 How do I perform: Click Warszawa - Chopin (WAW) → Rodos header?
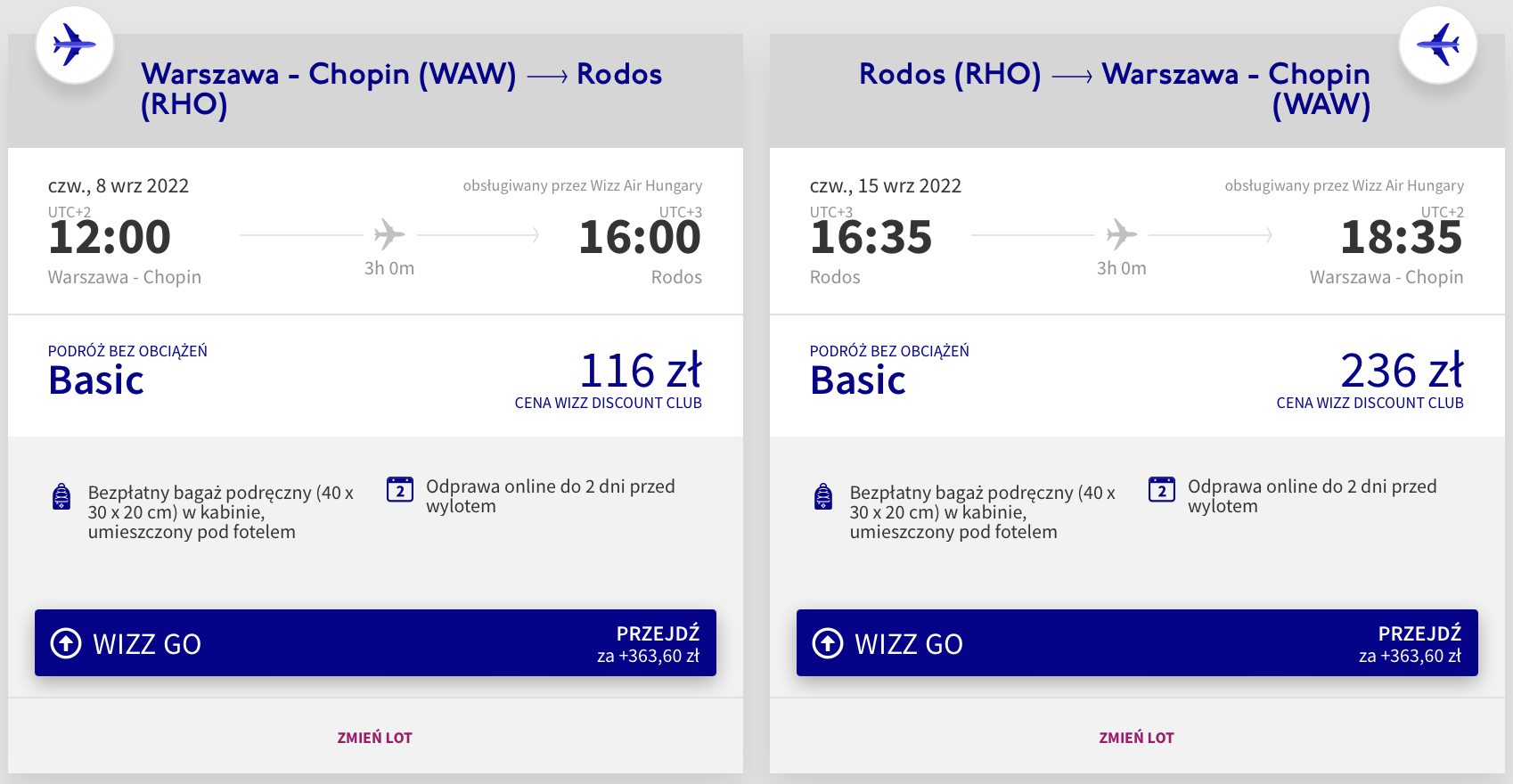(x=401, y=89)
